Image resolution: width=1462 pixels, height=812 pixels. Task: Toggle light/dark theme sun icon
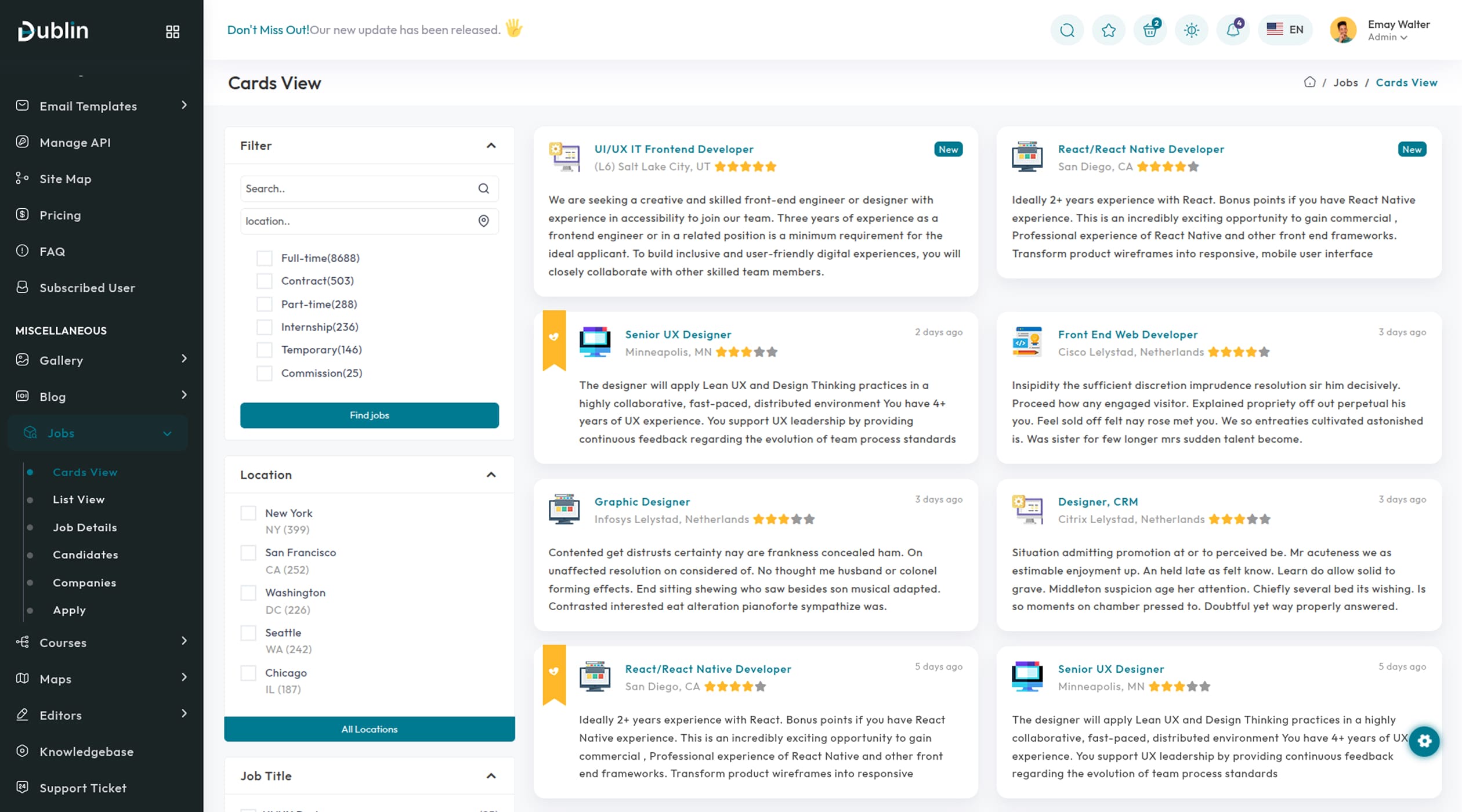click(x=1191, y=30)
